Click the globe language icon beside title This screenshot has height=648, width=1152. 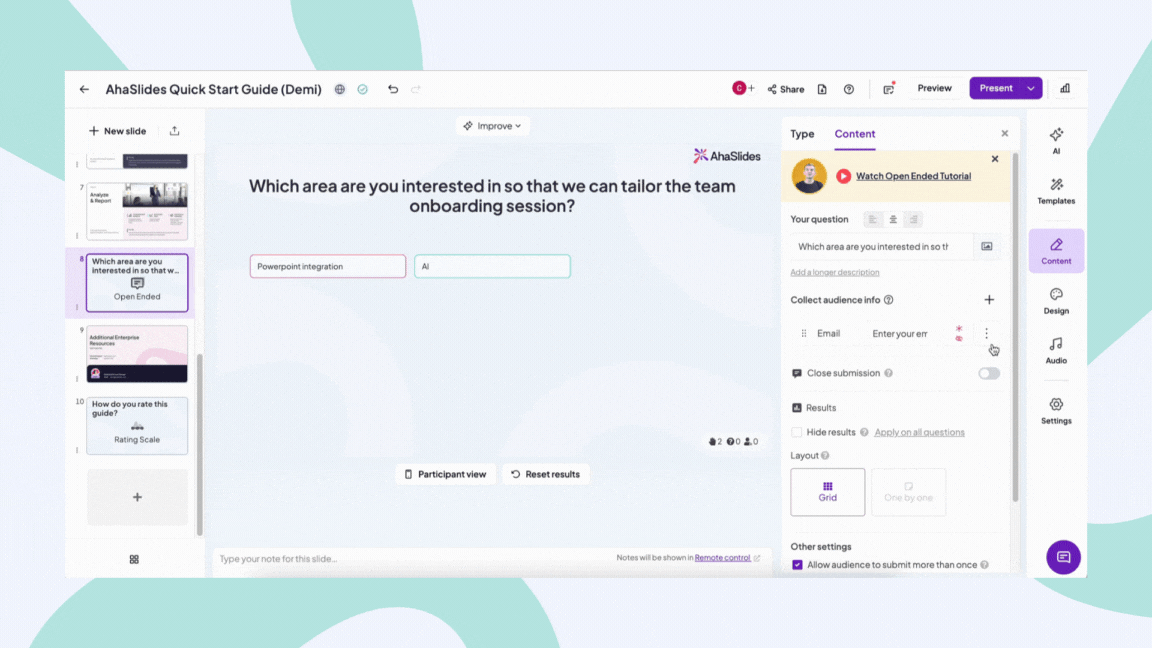(339, 89)
